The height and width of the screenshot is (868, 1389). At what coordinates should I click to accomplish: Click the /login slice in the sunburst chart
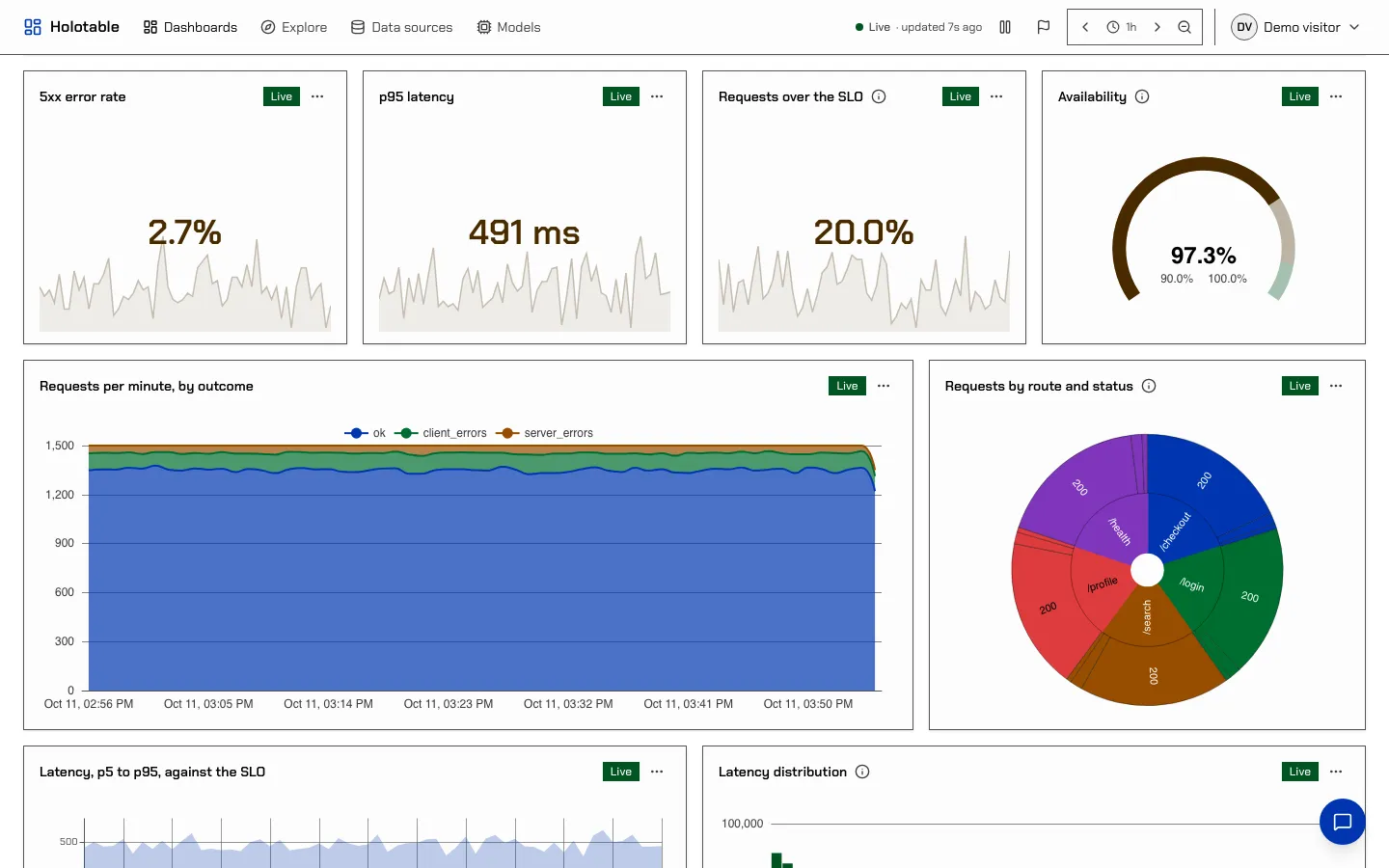[x=1194, y=583]
